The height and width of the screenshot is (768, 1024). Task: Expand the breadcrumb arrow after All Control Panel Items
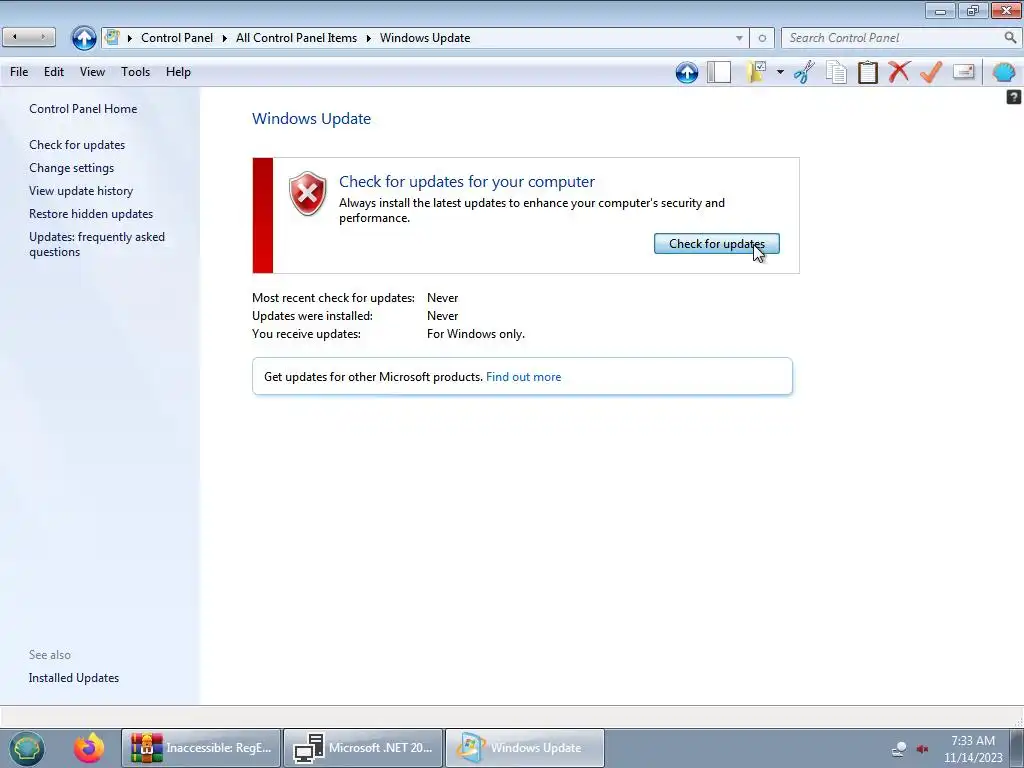368,38
